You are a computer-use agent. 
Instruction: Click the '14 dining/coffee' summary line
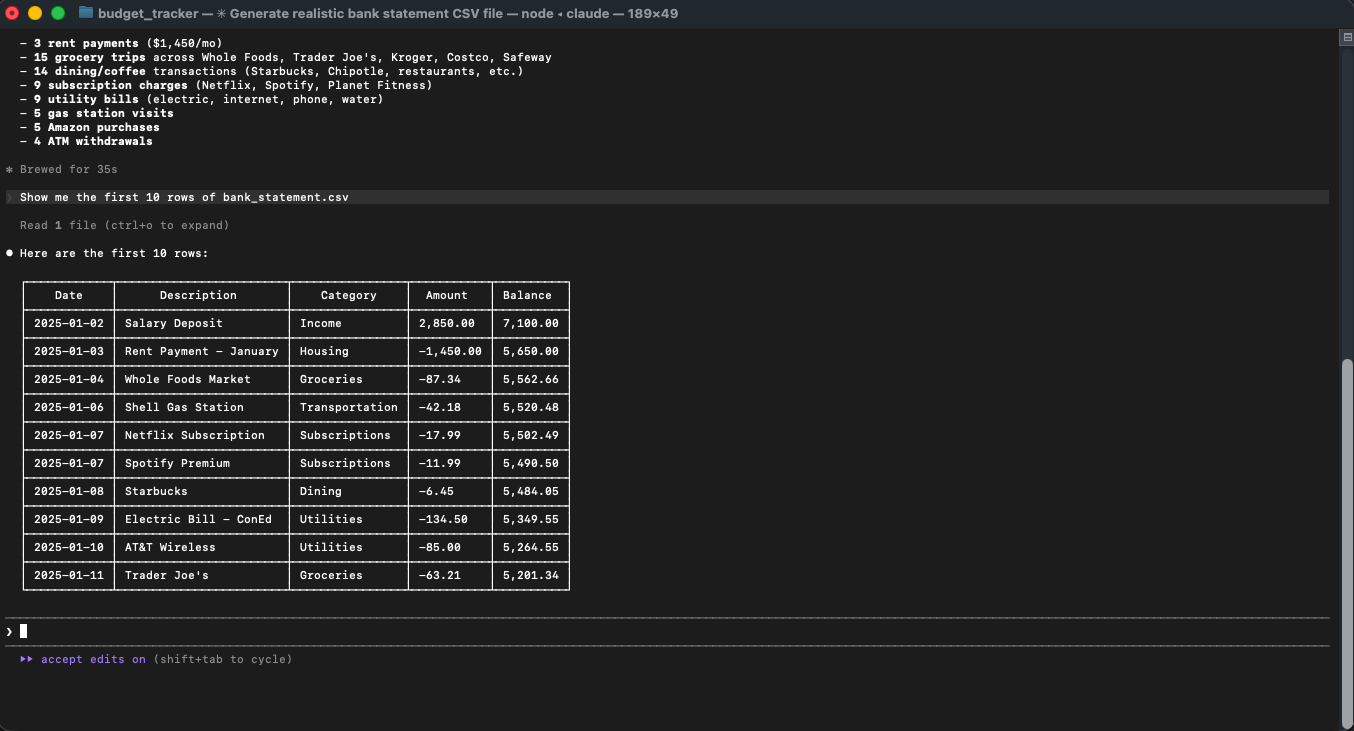click(x=272, y=71)
